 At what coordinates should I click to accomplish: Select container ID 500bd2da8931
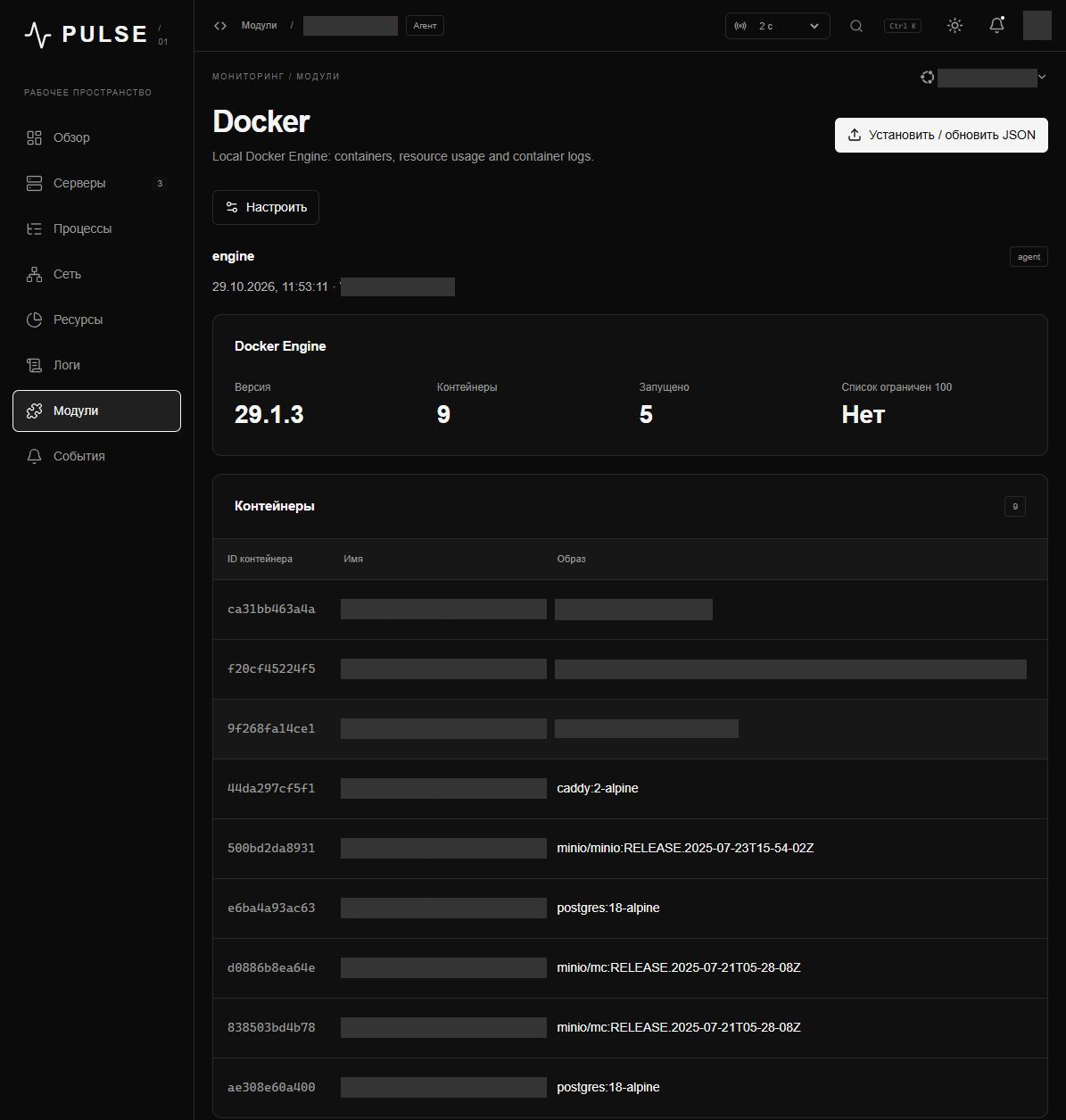pos(271,849)
